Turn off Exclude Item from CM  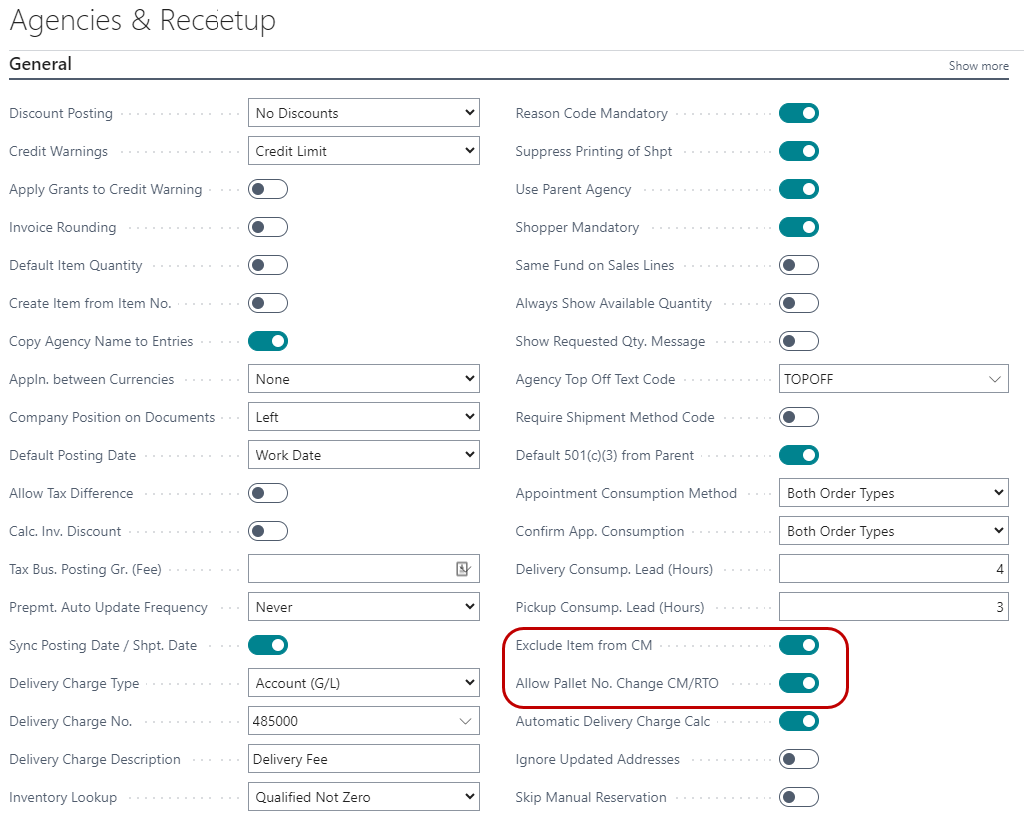pos(798,645)
